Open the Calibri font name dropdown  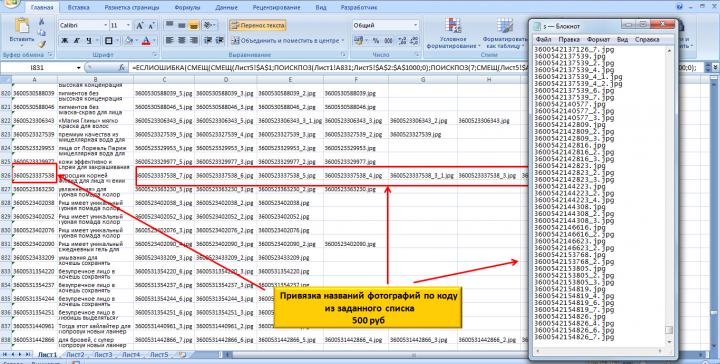(106, 25)
